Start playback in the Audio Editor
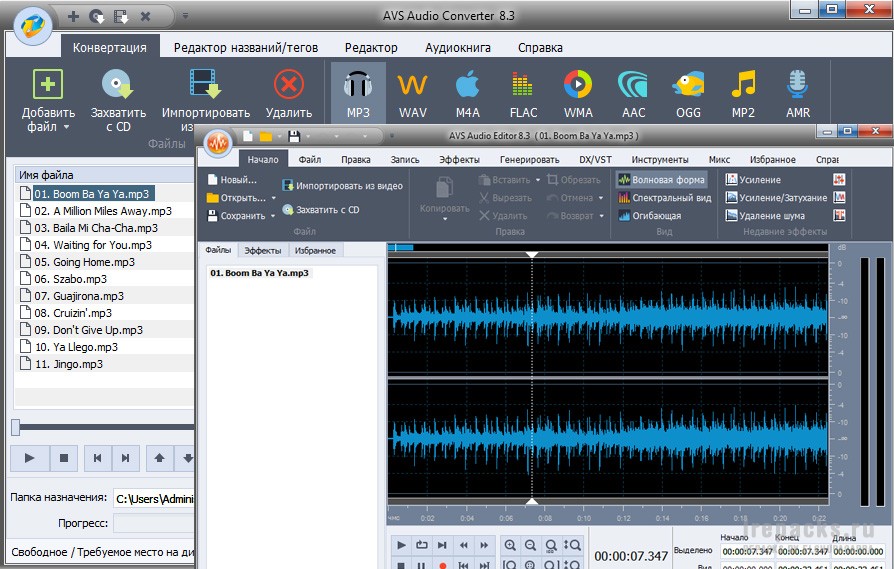The height and width of the screenshot is (569, 894). coord(401,545)
